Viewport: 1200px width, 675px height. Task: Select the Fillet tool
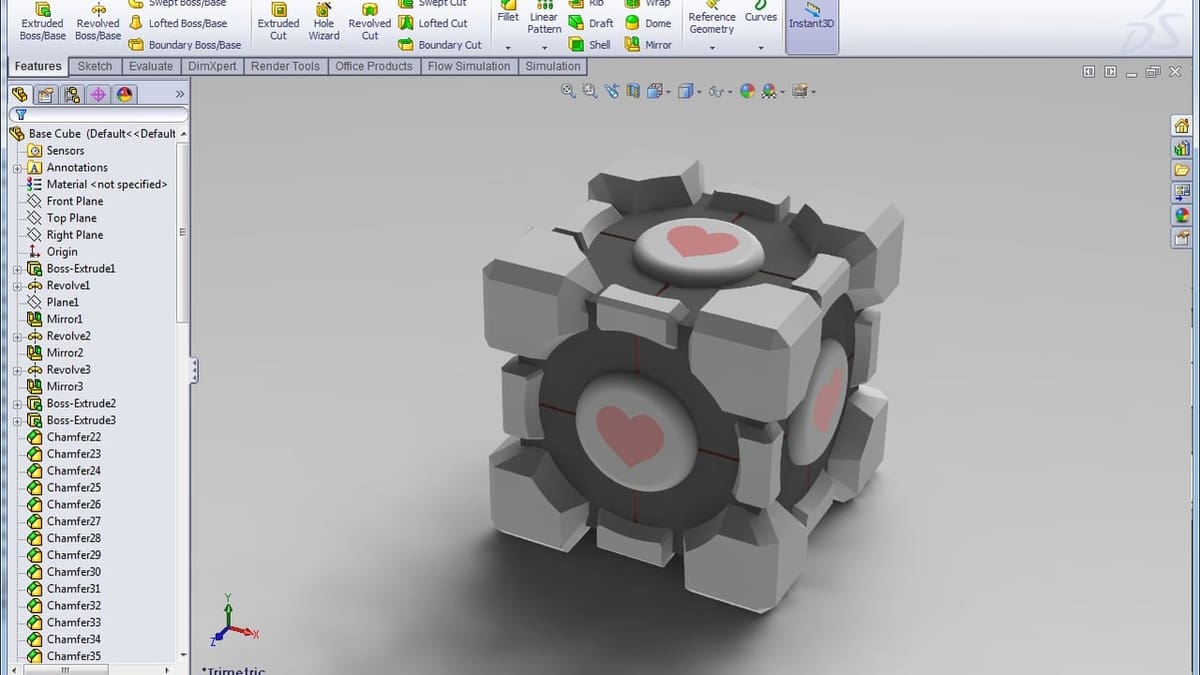click(x=508, y=12)
